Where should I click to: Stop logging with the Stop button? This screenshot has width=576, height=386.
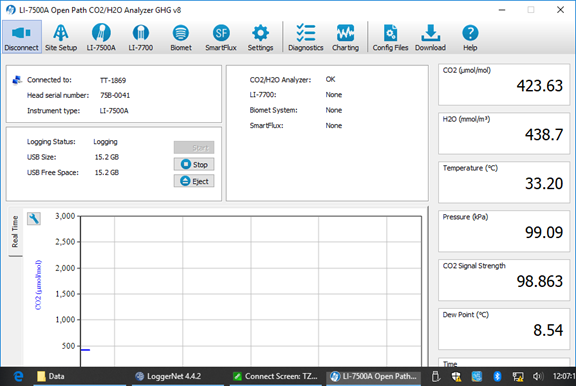click(x=194, y=164)
